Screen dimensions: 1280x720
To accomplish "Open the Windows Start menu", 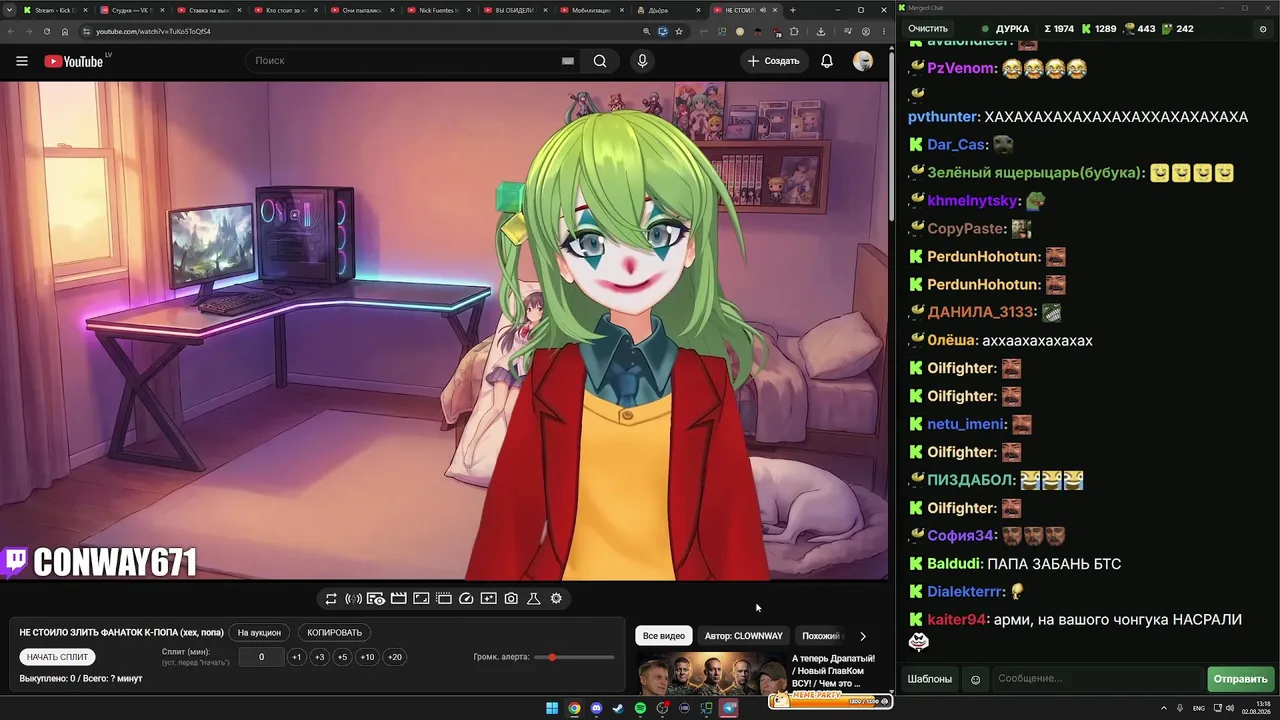I will [x=552, y=709].
